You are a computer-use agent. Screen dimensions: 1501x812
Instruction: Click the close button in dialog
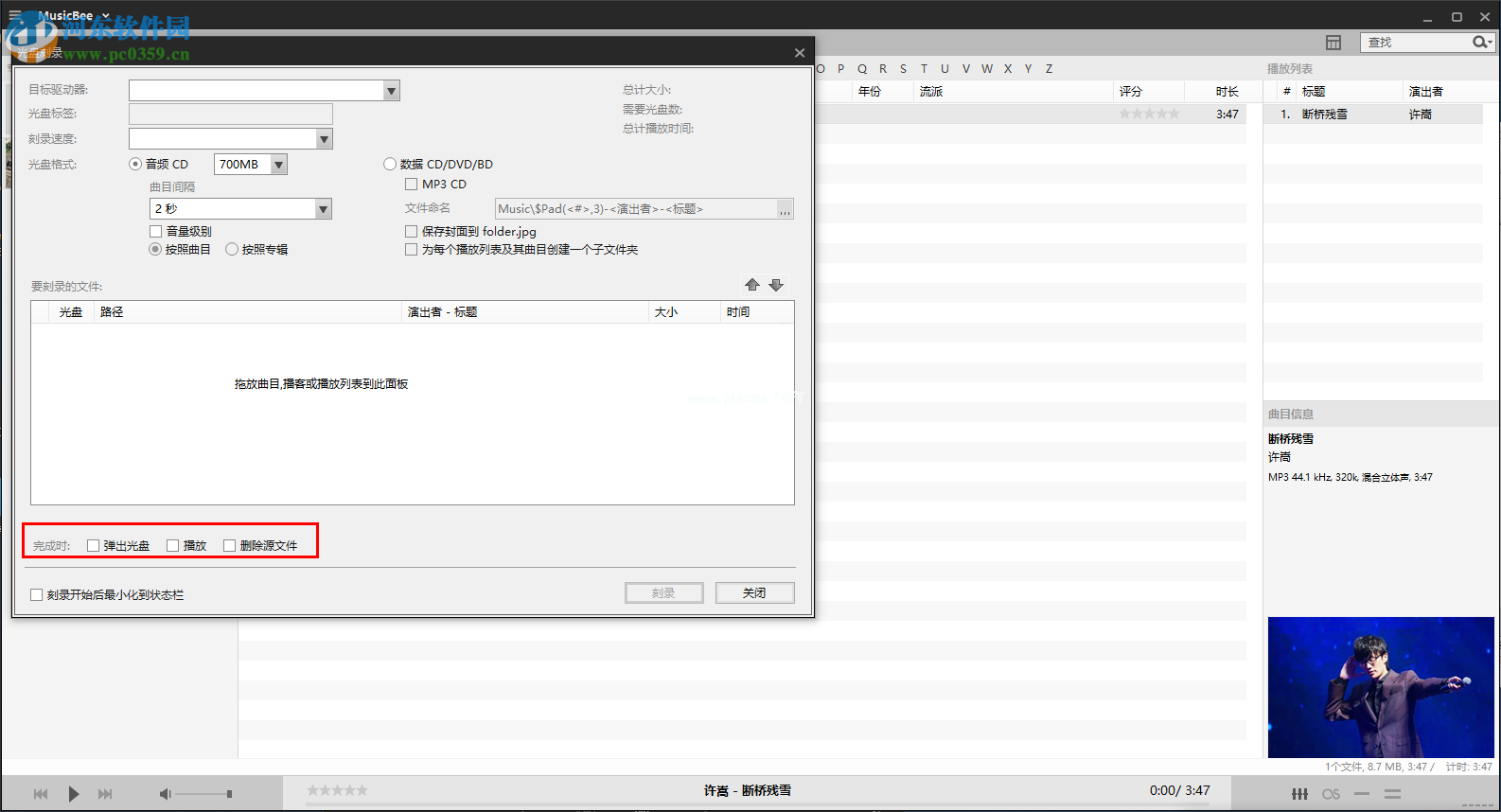755,592
